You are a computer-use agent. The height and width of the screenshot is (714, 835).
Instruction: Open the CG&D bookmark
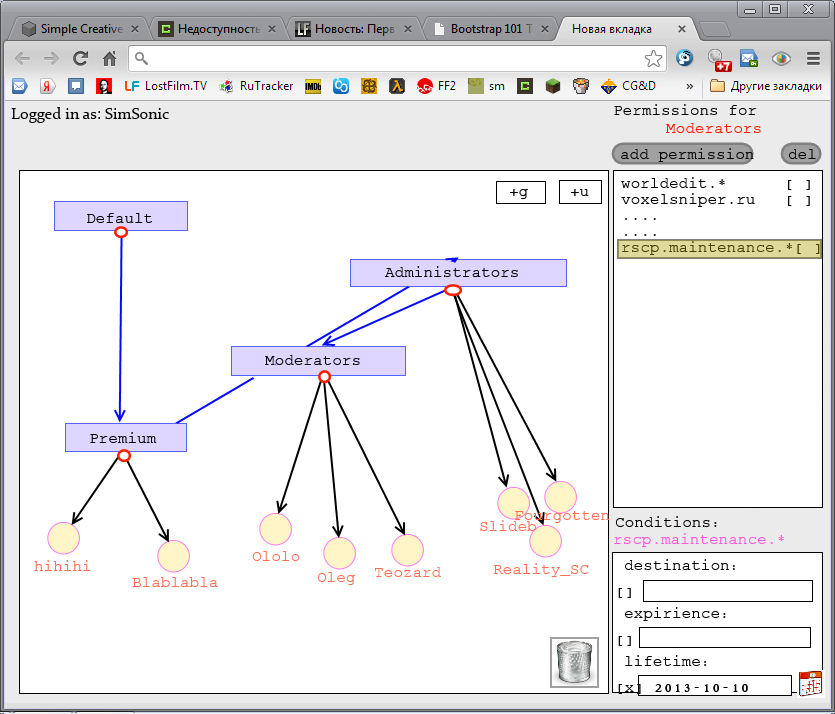click(628, 86)
